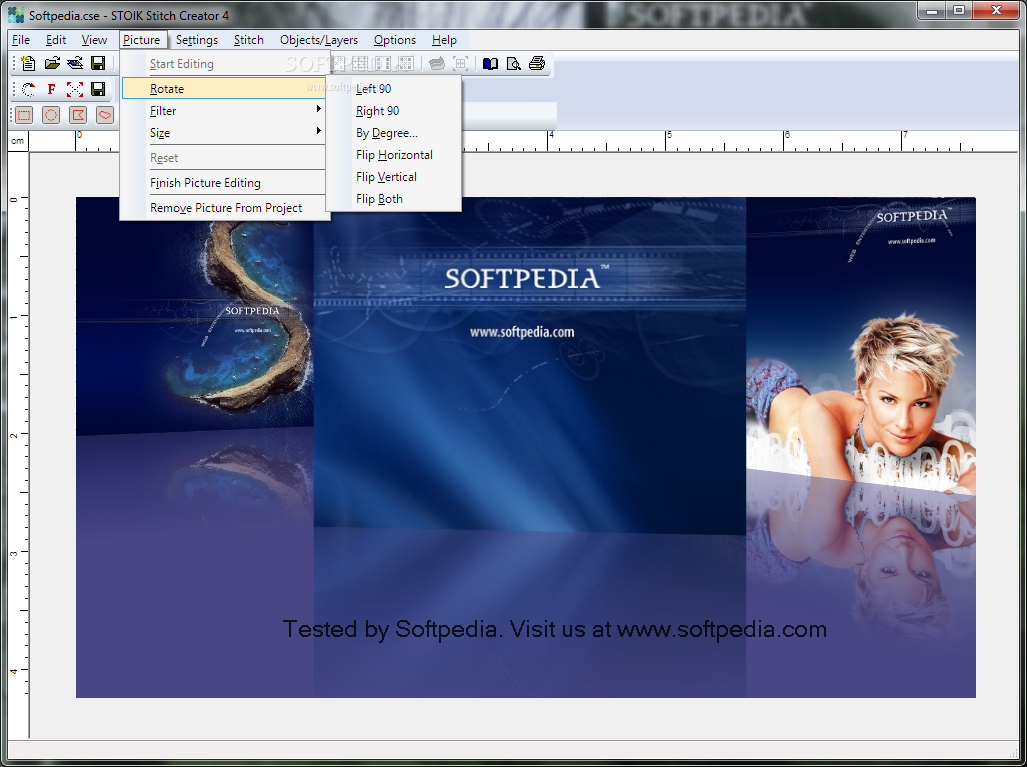
Task: Expand the Filter submenu
Action: (x=224, y=111)
